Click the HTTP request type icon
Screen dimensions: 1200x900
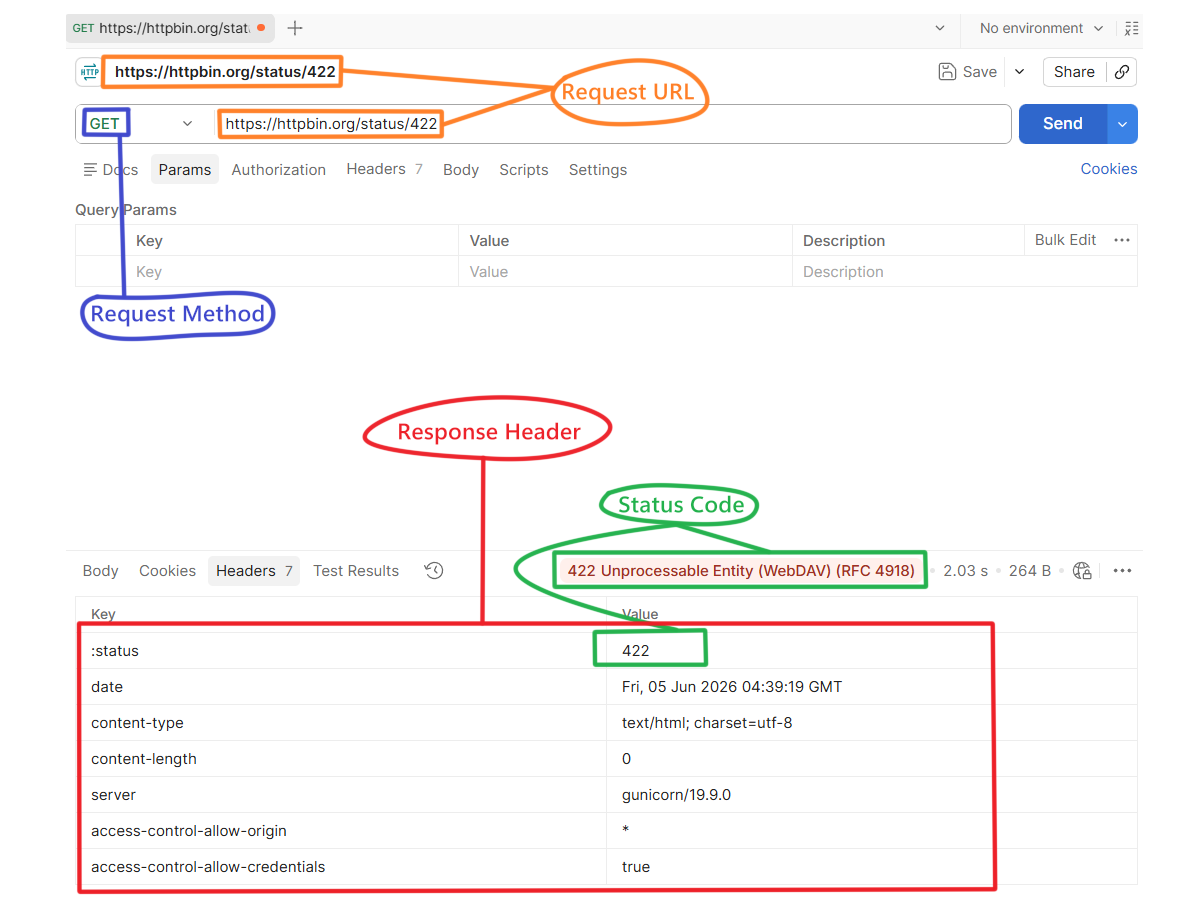coord(90,72)
